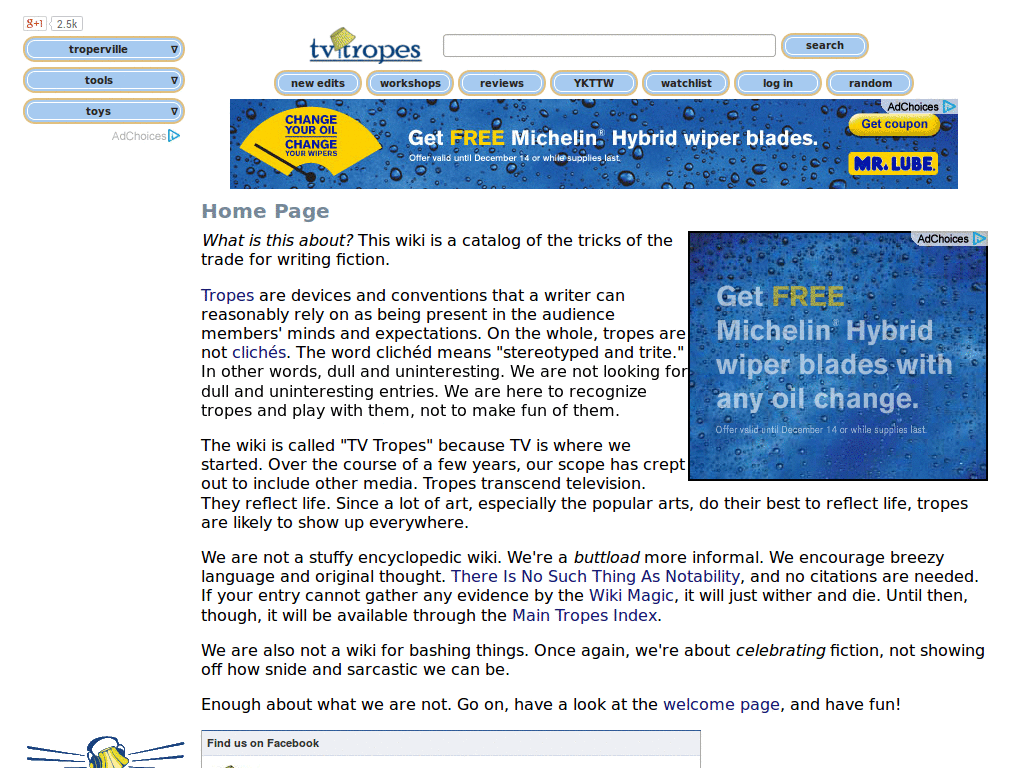Click the log in button
Viewport: 1024px width, 768px height.
pos(778,83)
